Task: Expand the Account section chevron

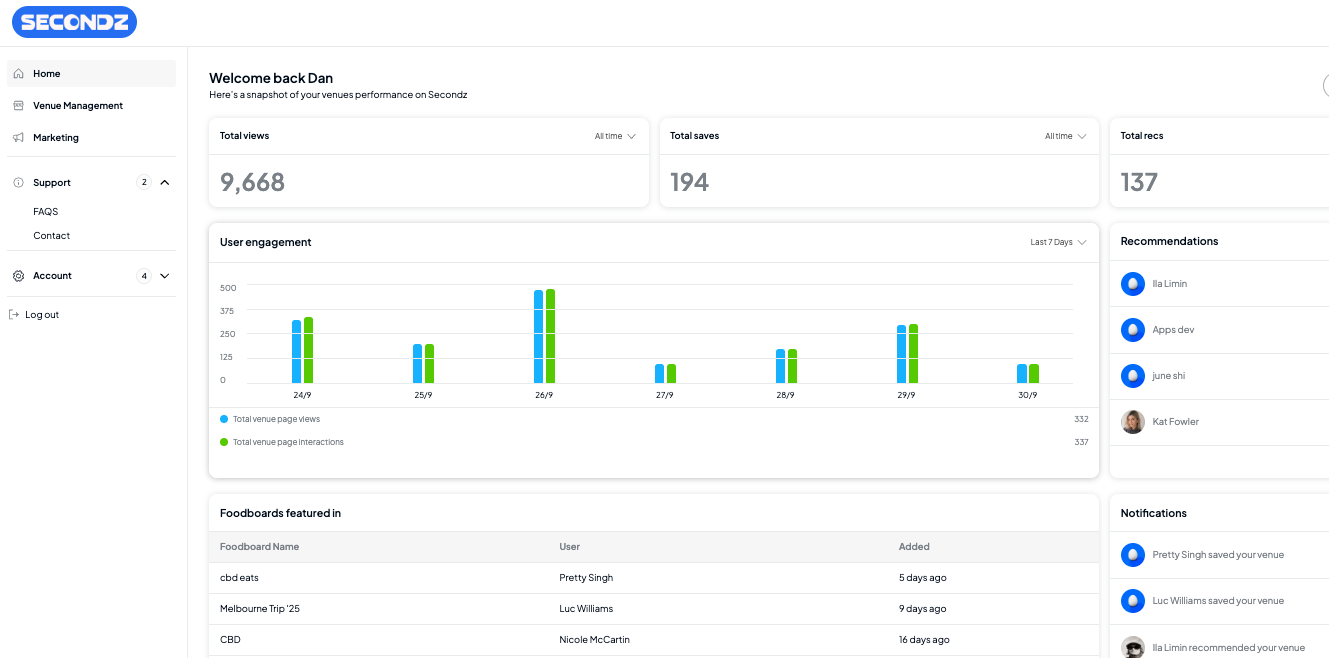Action: click(x=165, y=276)
